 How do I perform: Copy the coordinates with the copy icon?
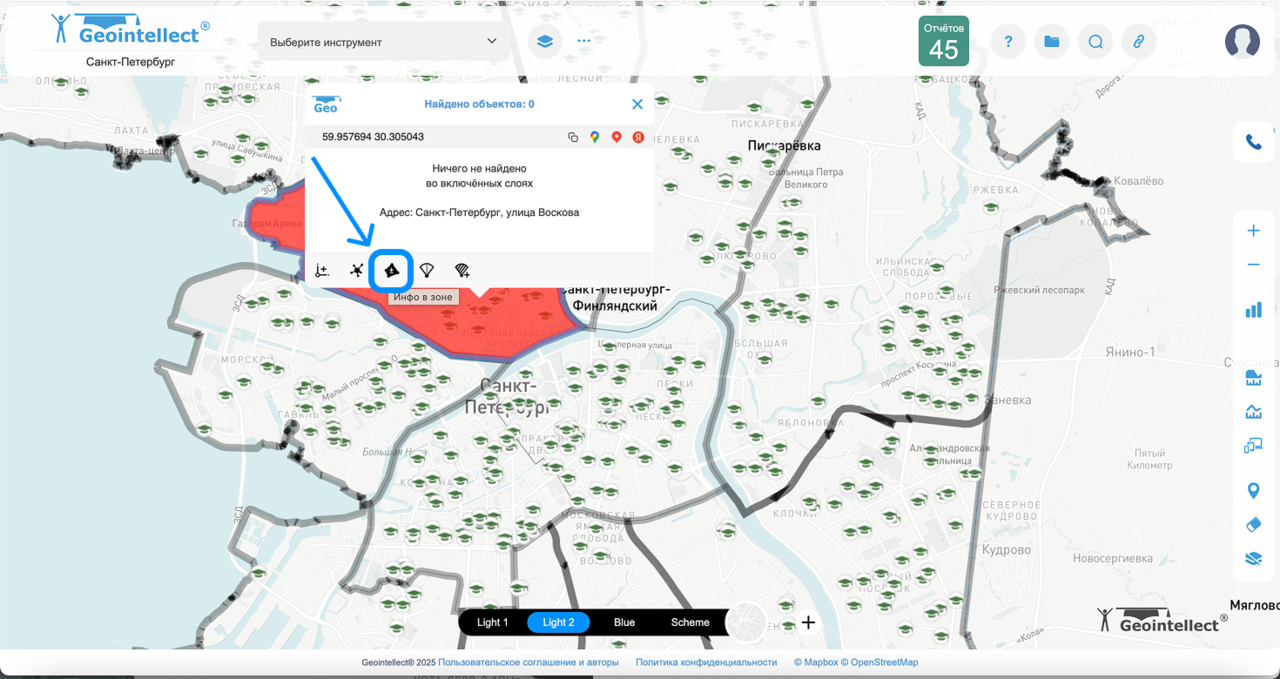click(573, 137)
